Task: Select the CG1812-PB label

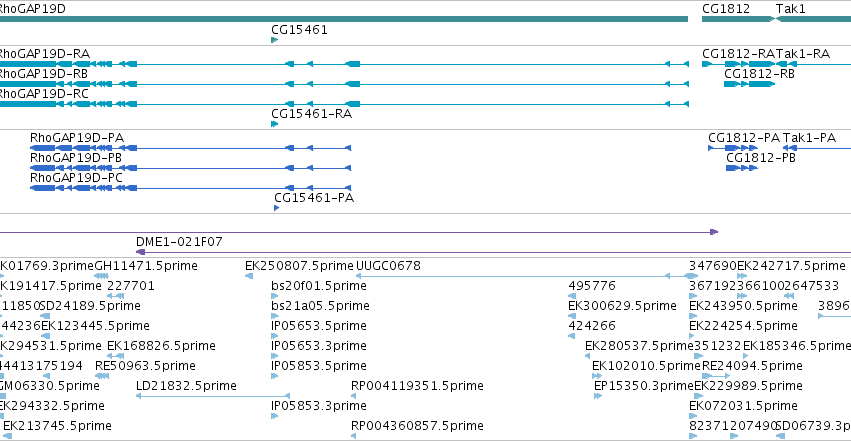Action: coord(761,158)
